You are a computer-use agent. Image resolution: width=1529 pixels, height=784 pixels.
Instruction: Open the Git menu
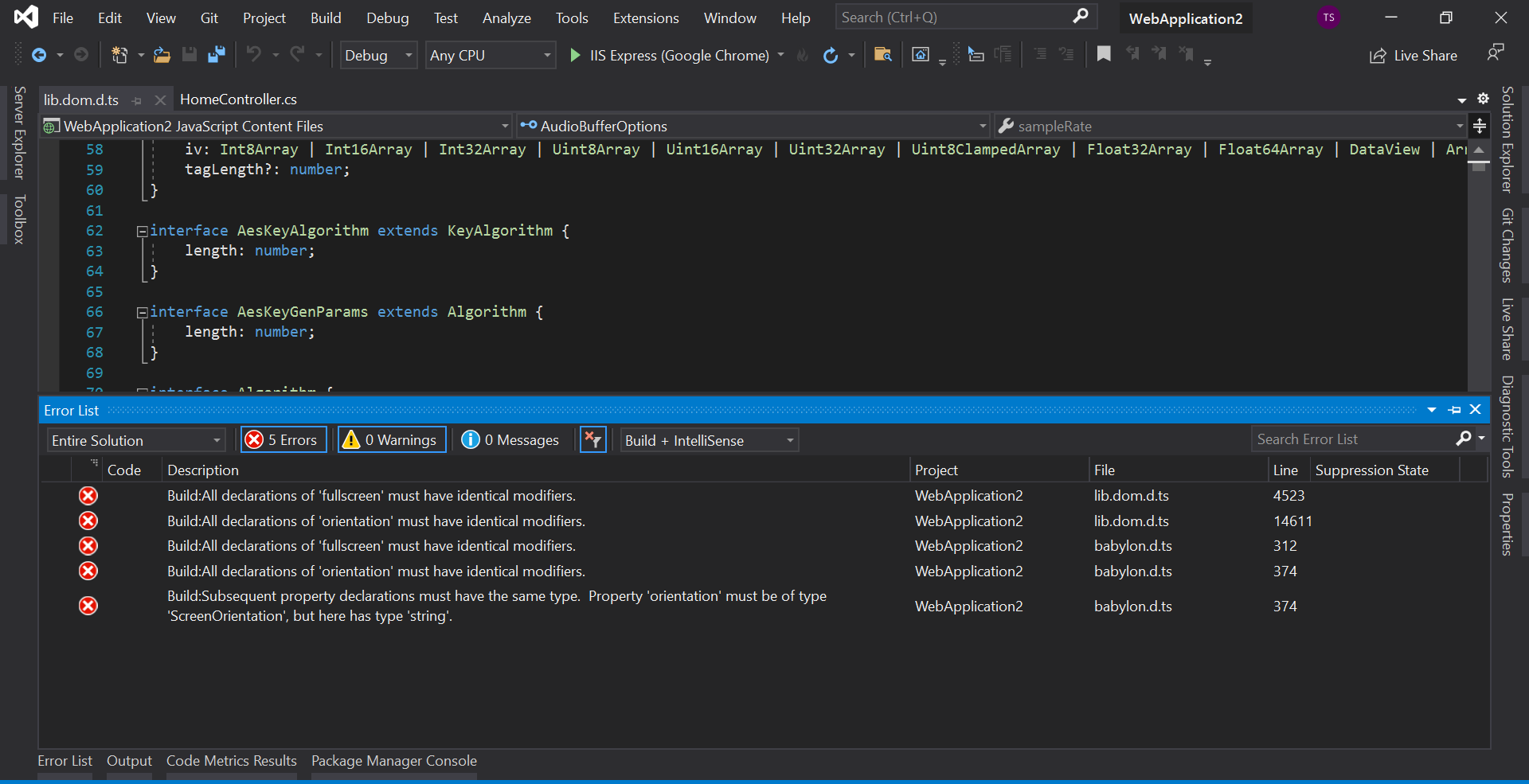209,18
